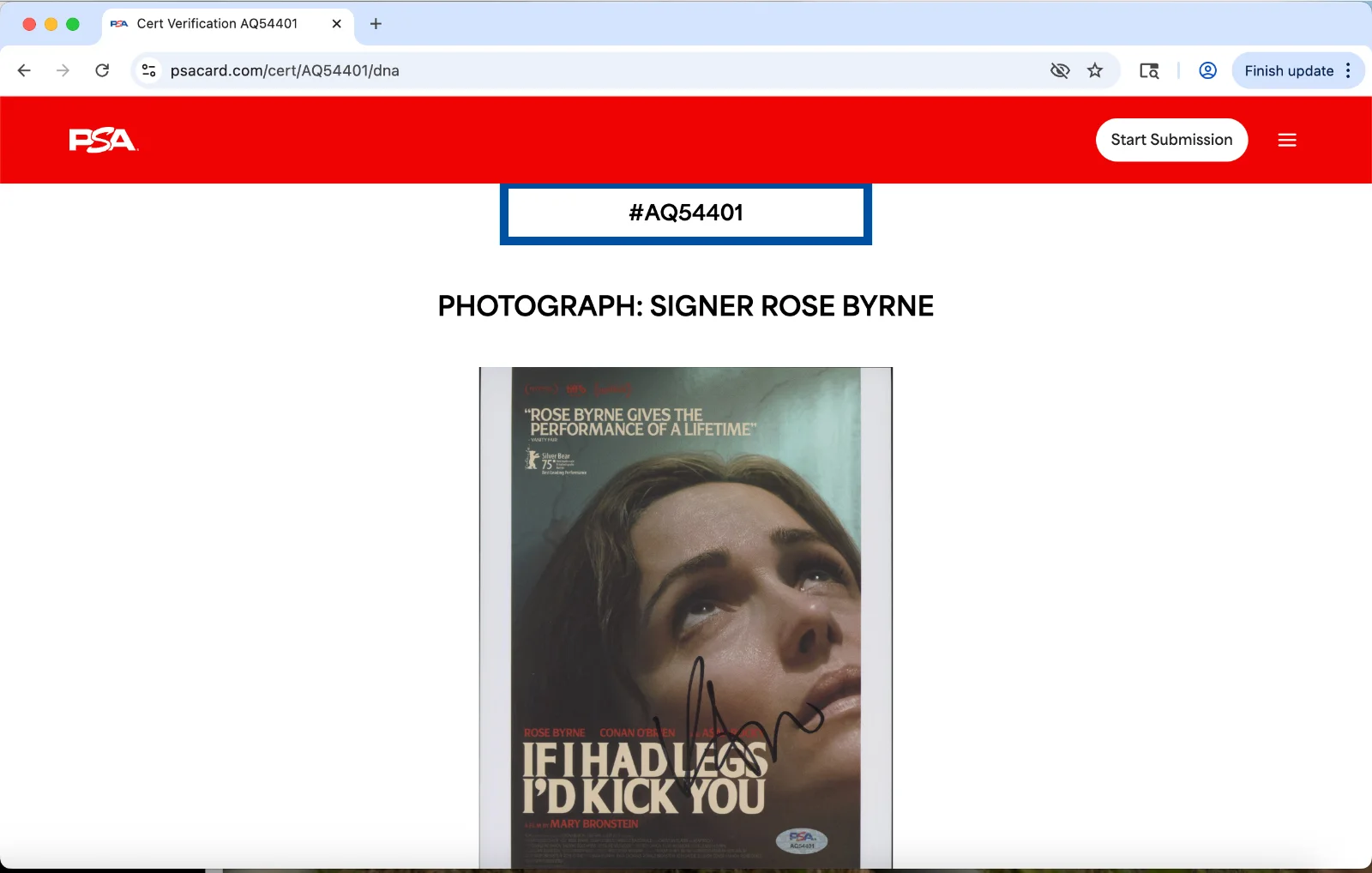Click the yellow macOS minimize button
This screenshot has height=873, width=1372.
pyautogui.click(x=51, y=24)
